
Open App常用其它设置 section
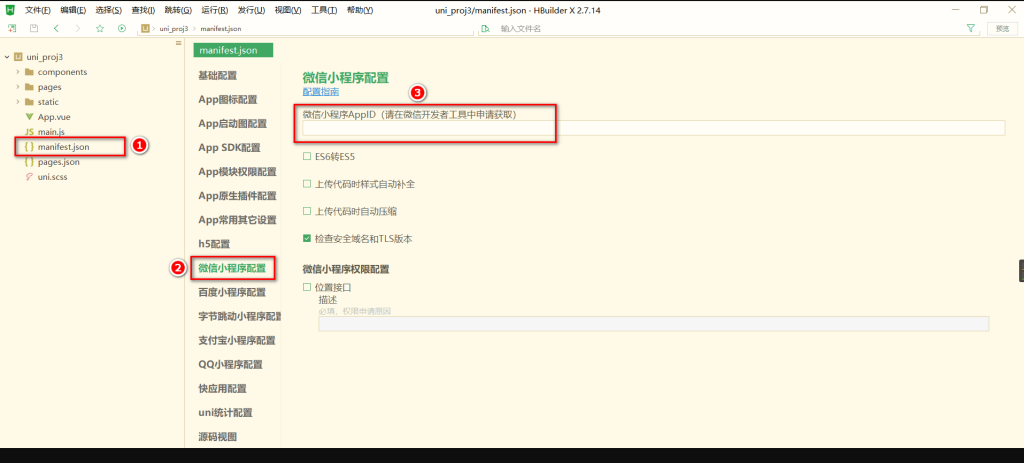pos(237,220)
